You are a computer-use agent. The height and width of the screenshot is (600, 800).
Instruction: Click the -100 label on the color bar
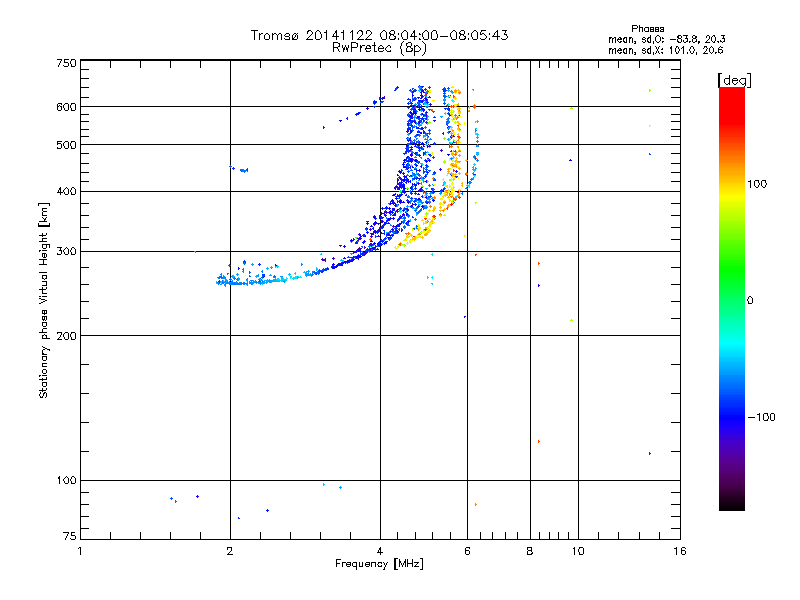click(761, 417)
